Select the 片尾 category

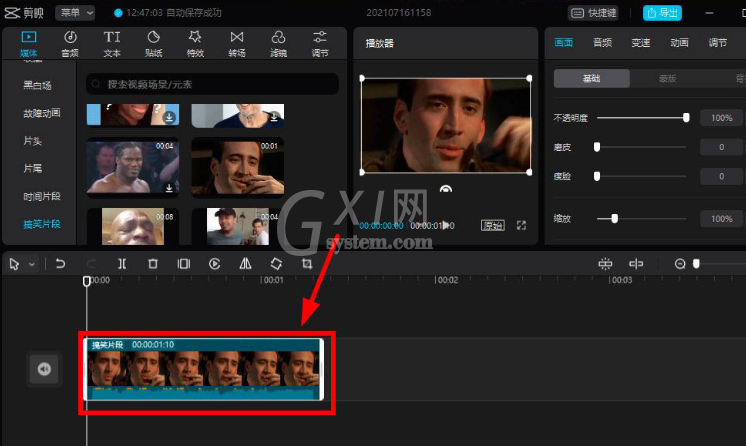[x=32, y=168]
